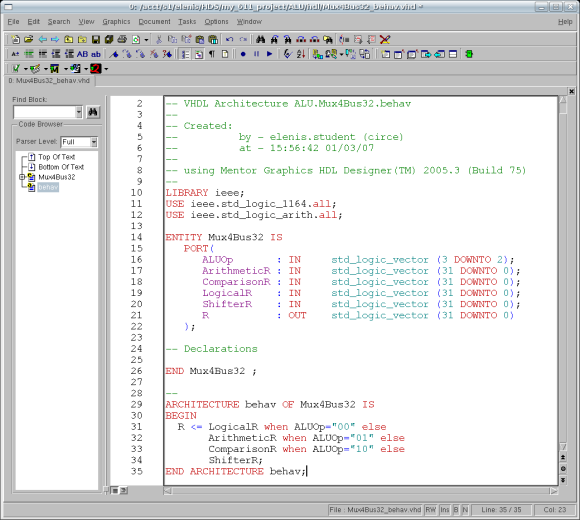The image size is (580, 520).
Task: Toggle the page view icon beside ¶
Action: coord(225,54)
